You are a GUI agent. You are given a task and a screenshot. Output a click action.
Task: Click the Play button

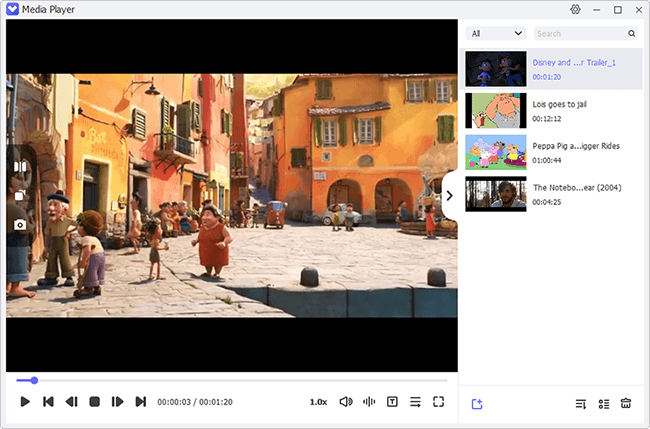pos(26,401)
